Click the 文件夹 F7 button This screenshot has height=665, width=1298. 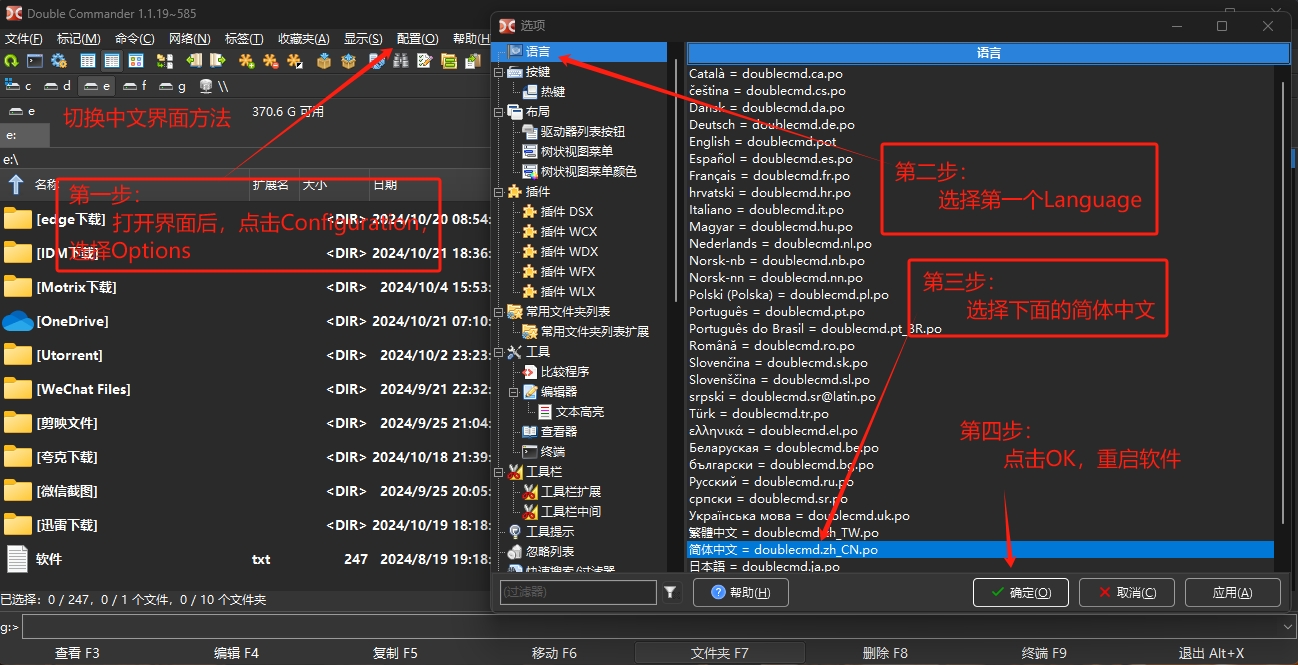[x=720, y=653]
